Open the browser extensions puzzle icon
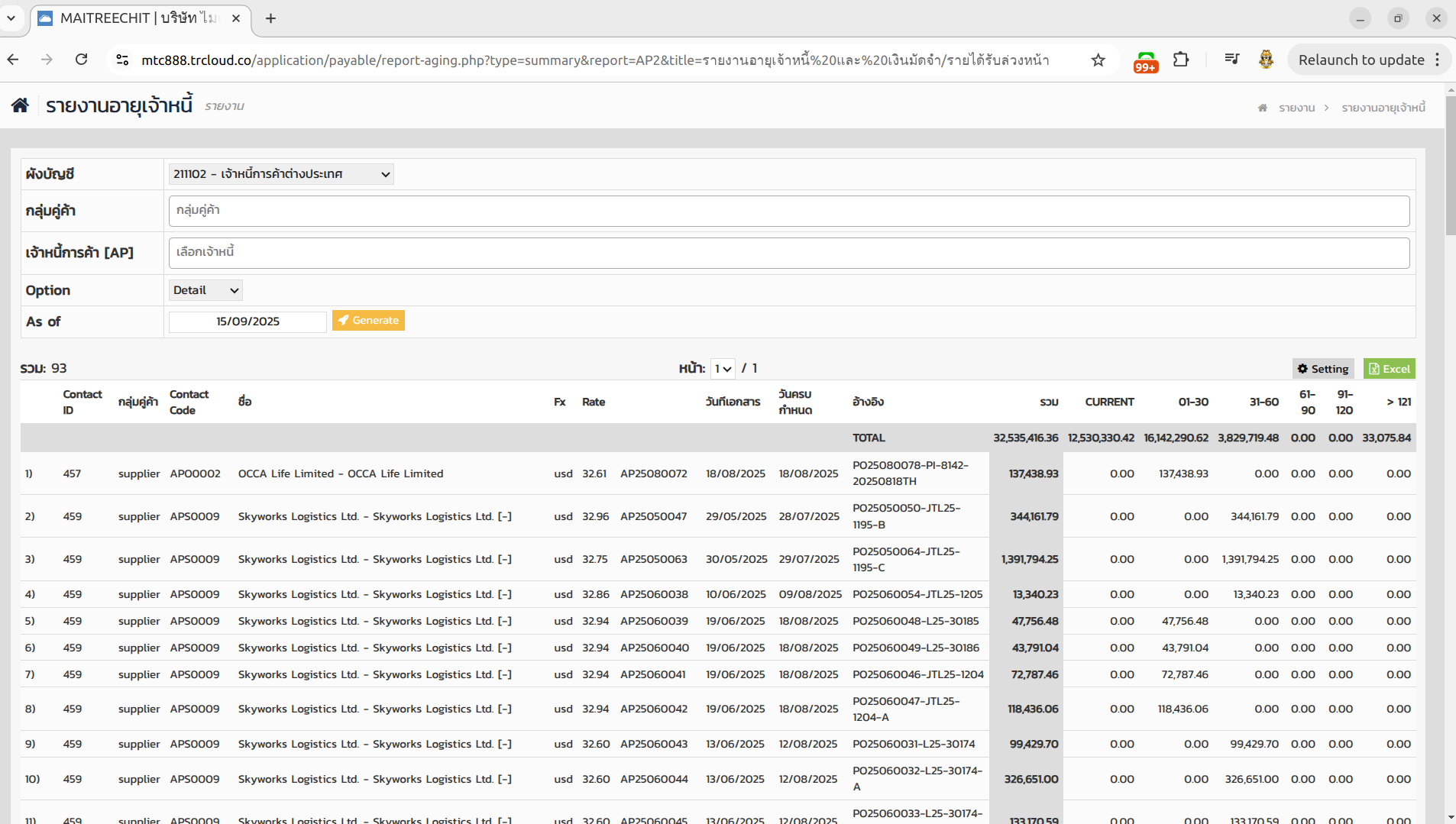This screenshot has height=824, width=1456. (1181, 60)
